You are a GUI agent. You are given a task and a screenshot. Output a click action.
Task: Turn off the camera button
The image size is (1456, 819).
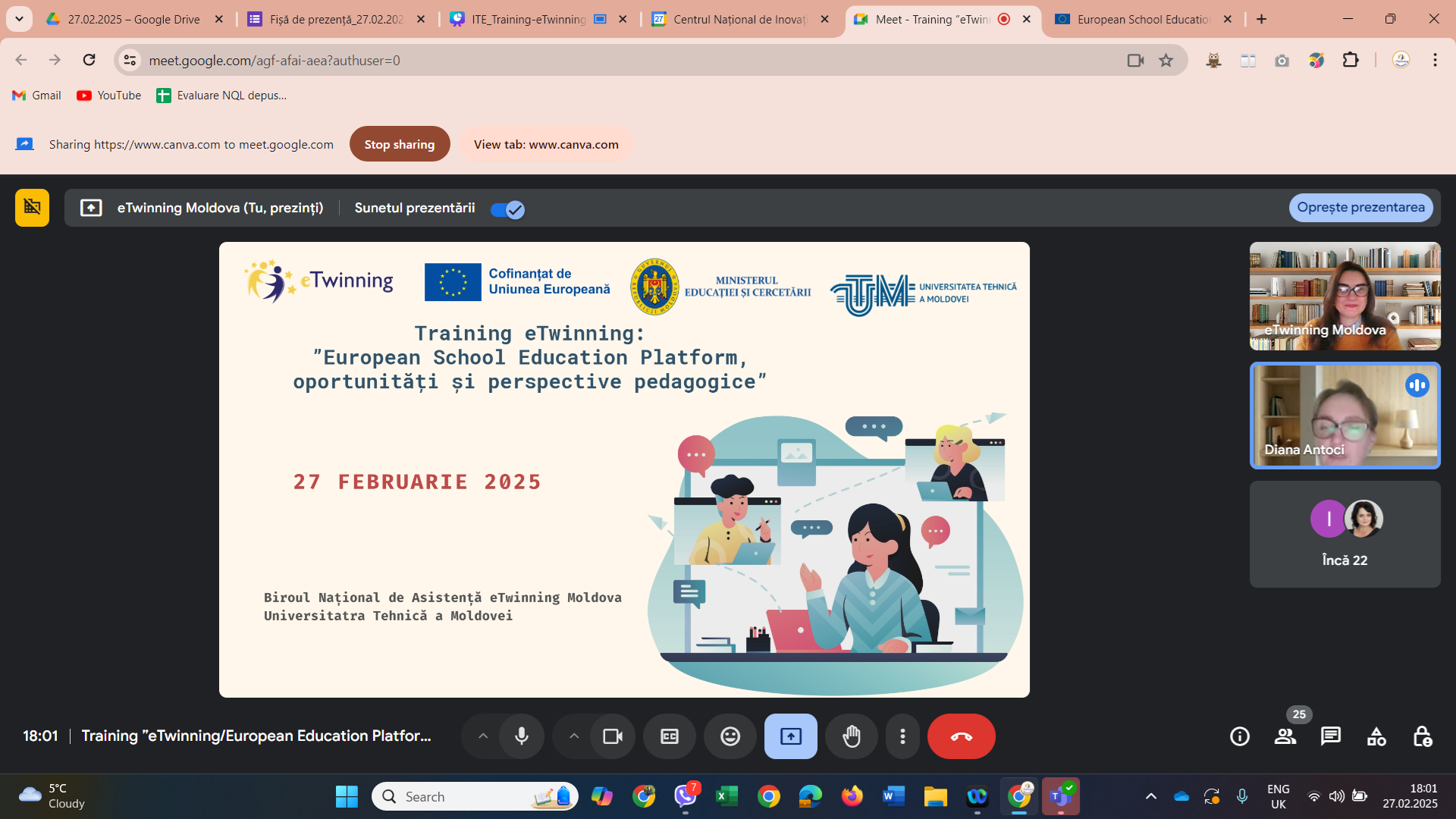[612, 736]
